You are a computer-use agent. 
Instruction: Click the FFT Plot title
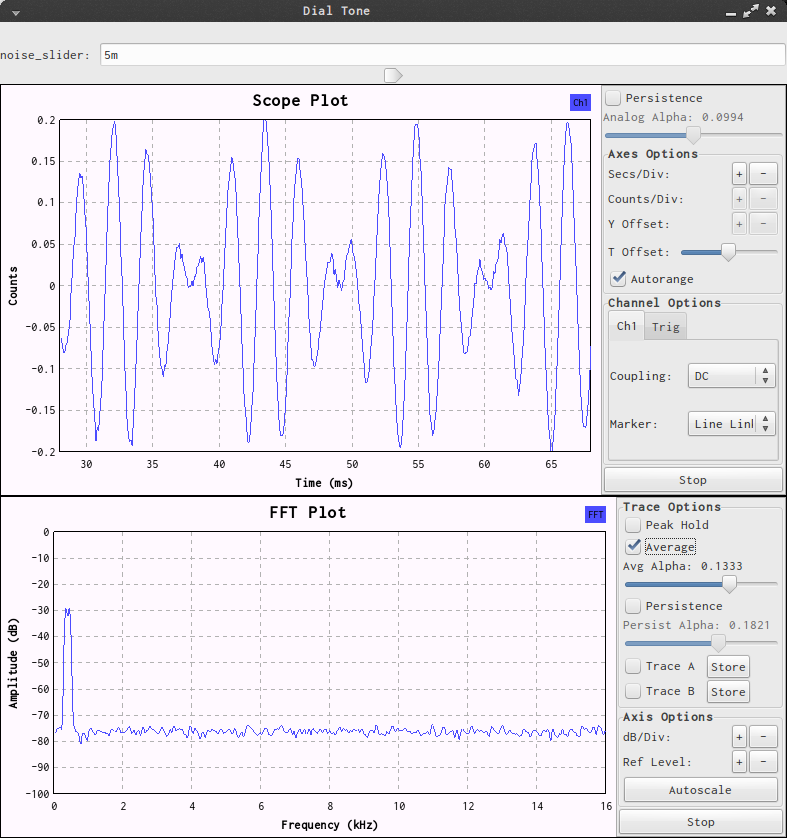tap(308, 513)
